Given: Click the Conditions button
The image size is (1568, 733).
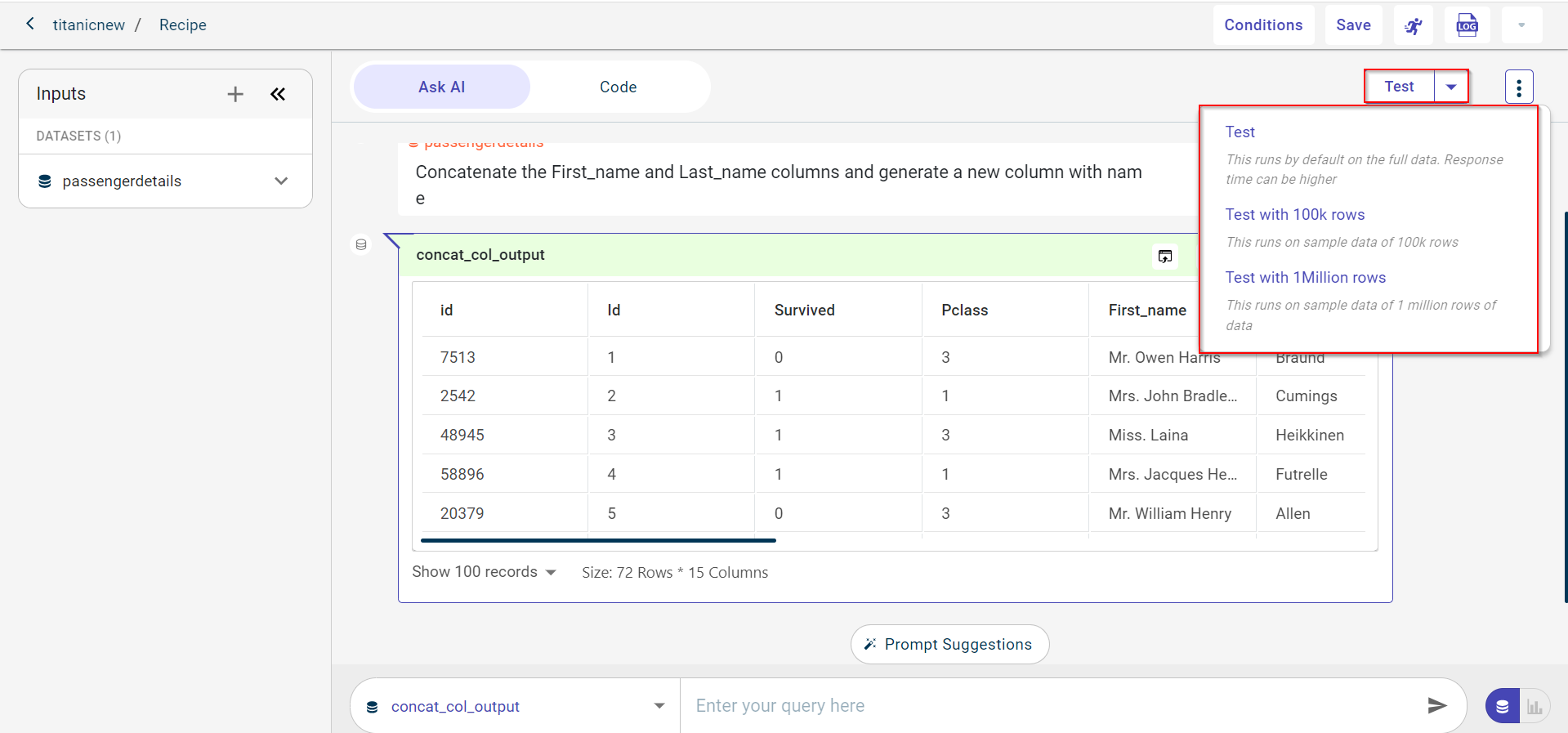Looking at the screenshot, I should pos(1262,25).
